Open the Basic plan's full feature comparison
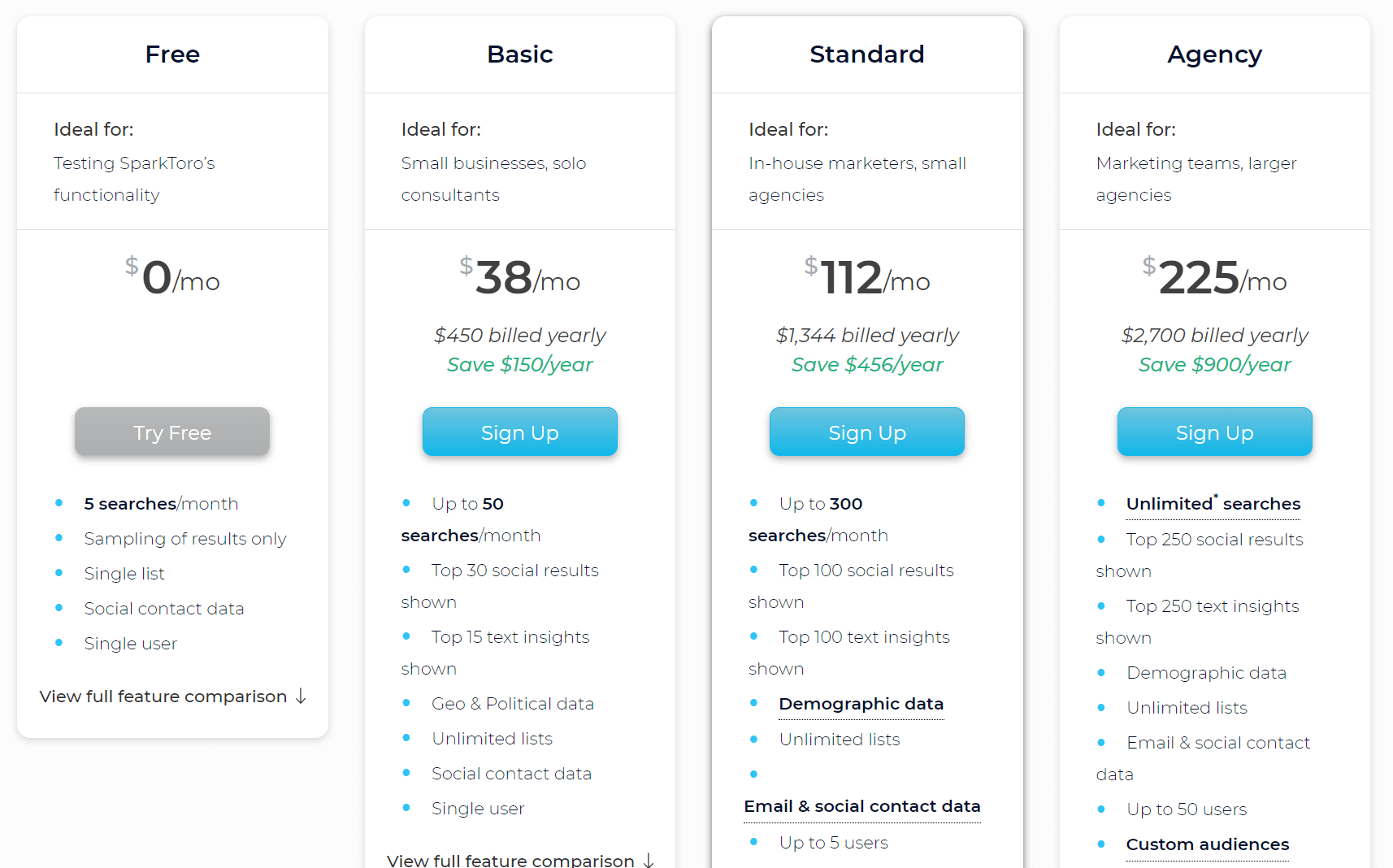Image resolution: width=1393 pixels, height=868 pixels. coord(510,860)
